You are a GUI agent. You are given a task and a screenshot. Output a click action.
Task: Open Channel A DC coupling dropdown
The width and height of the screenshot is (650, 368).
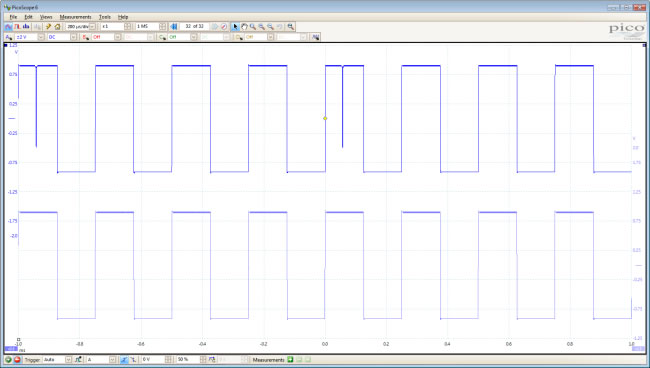coord(73,37)
